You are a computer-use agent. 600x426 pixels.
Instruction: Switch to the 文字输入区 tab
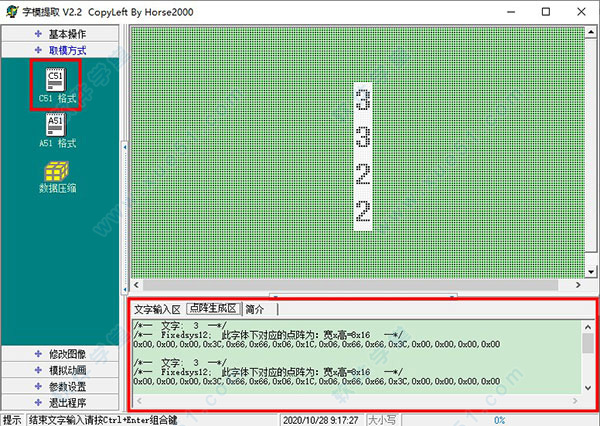pyautogui.click(x=157, y=310)
